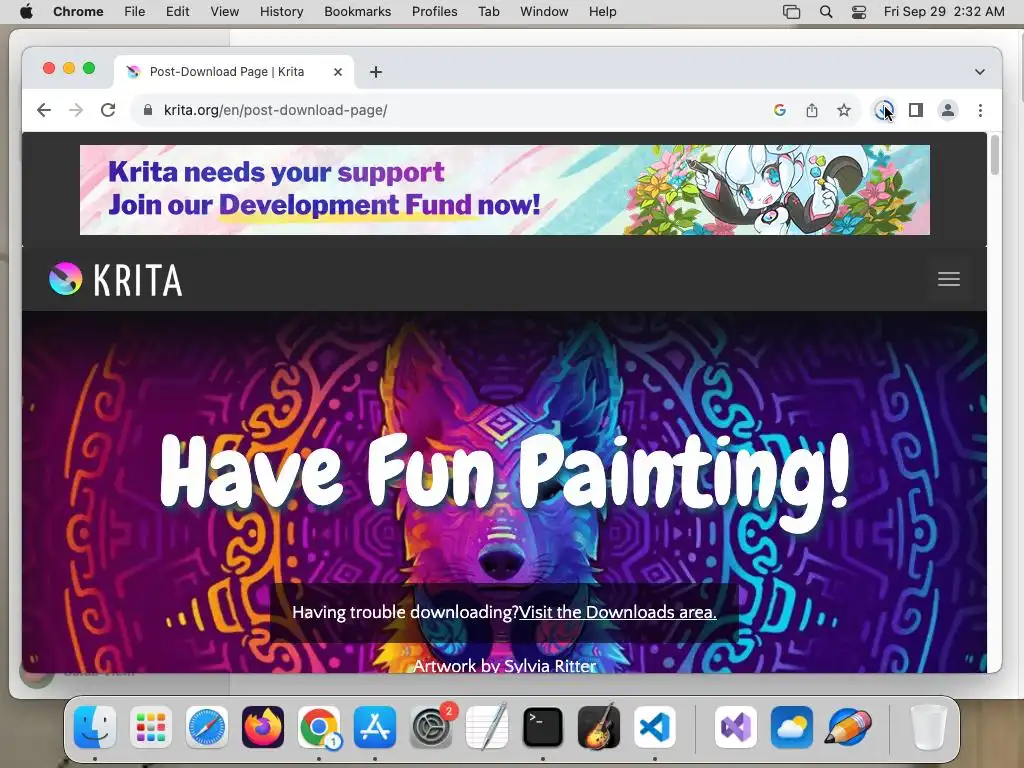Follow the Visit the Downloads area link
Image resolution: width=1024 pixels, height=768 pixels.
pos(618,612)
